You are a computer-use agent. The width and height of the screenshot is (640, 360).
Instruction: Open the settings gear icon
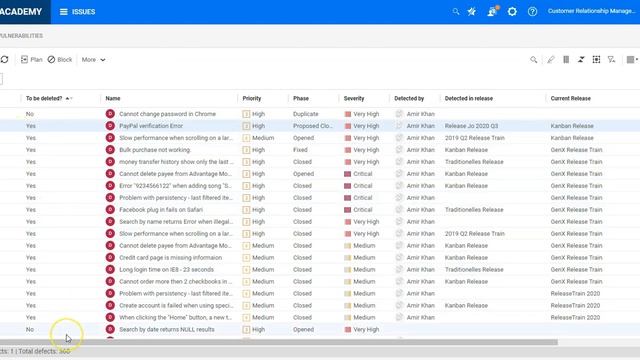[512, 12]
